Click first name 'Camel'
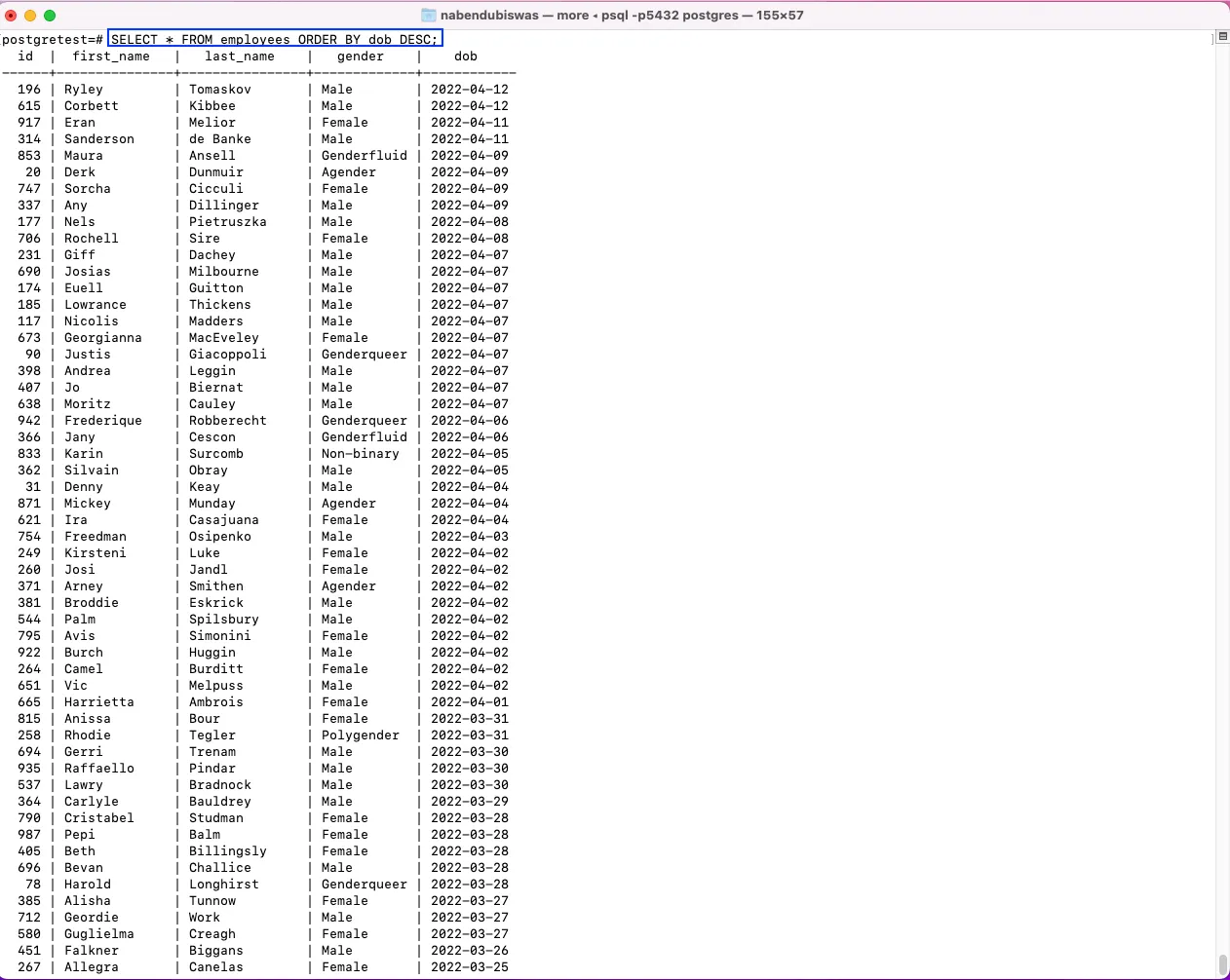This screenshot has height=980, width=1230. [x=84, y=669]
